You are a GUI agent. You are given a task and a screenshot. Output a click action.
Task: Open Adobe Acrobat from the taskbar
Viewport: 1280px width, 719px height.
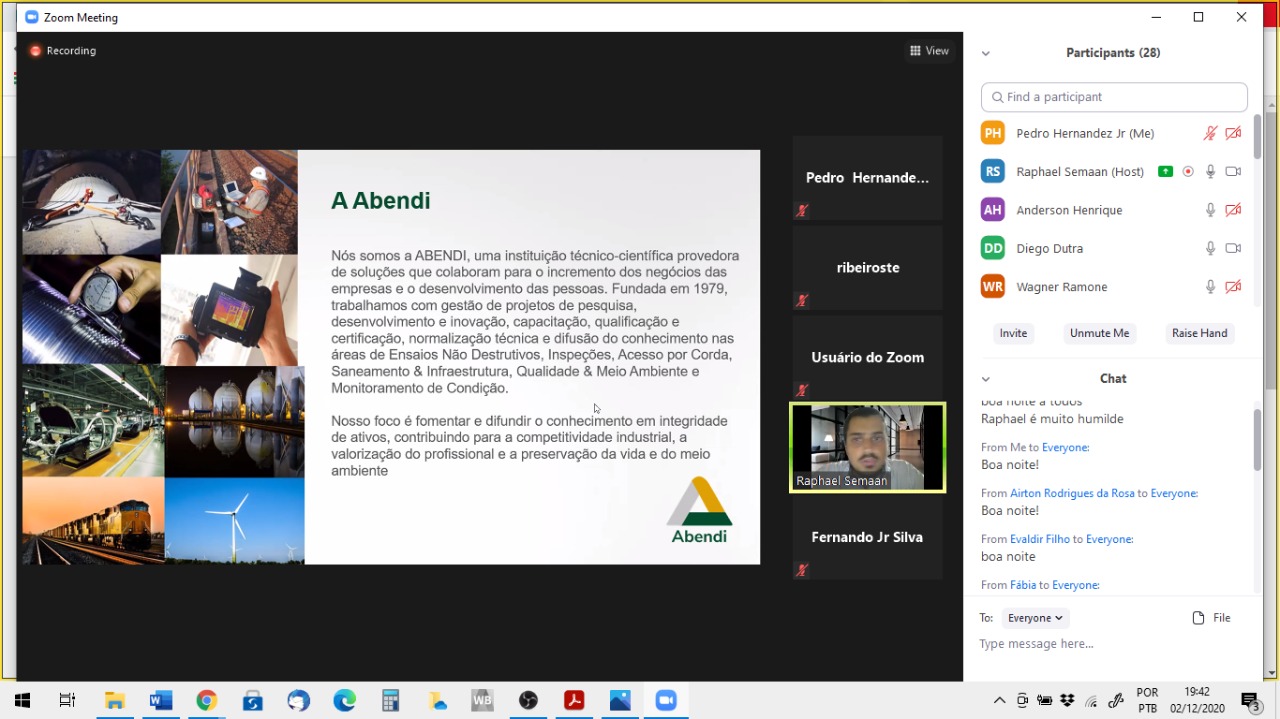[x=574, y=701]
